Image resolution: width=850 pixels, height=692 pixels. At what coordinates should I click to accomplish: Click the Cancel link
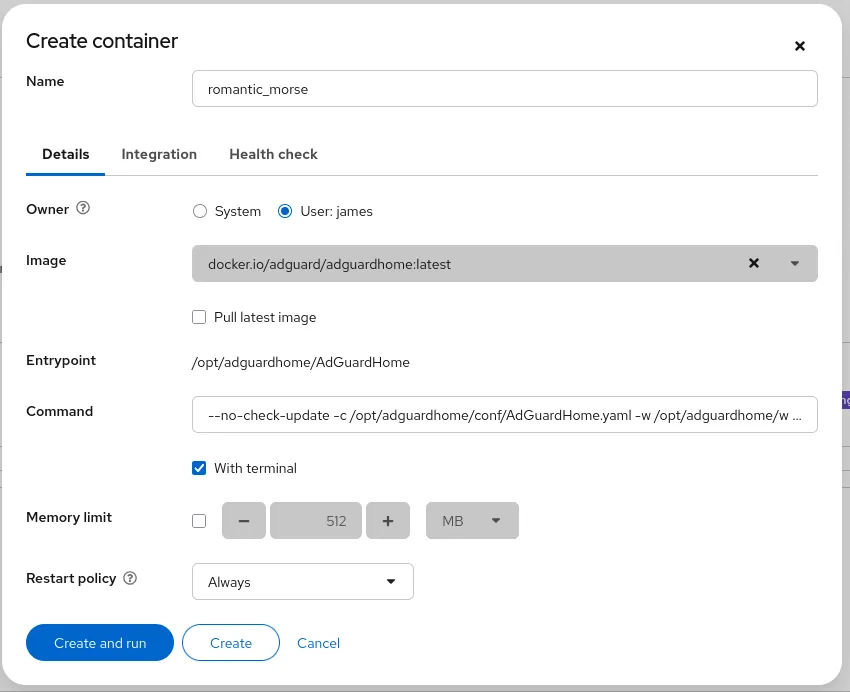(x=318, y=643)
